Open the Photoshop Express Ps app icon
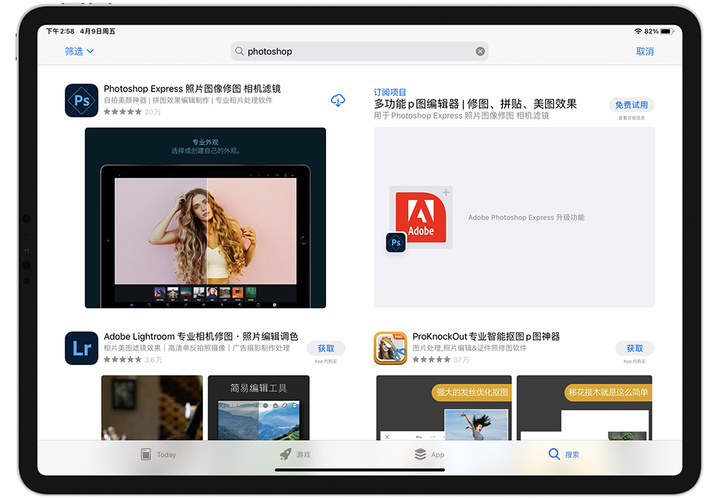Screen dimensions: 720x499 (x=81, y=100)
